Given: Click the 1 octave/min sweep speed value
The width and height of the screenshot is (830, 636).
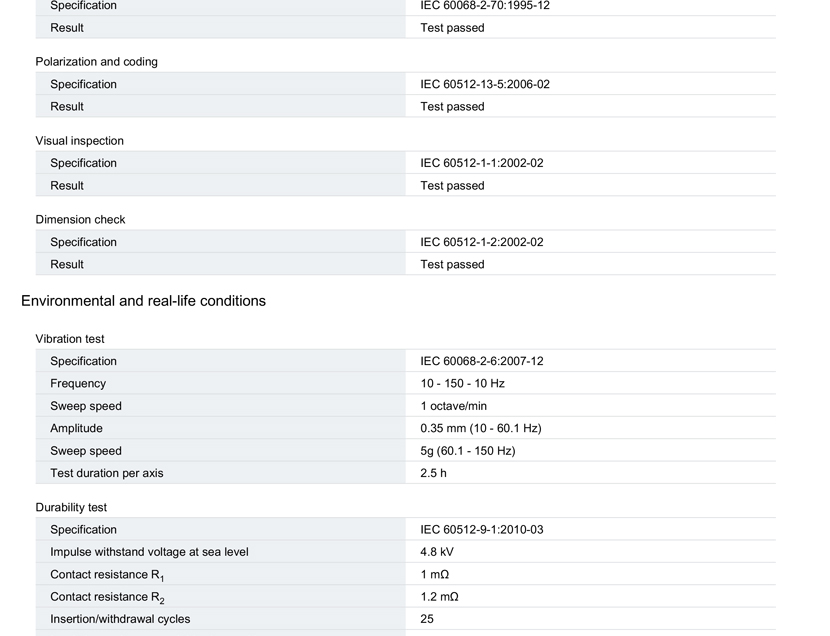Looking at the screenshot, I should pos(454,406).
